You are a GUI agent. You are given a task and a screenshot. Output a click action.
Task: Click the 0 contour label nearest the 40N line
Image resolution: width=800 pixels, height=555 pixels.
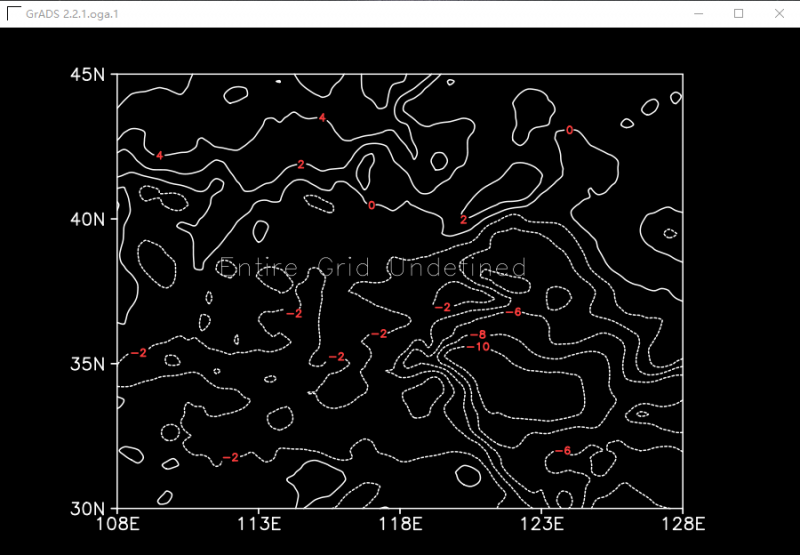pyautogui.click(x=371, y=205)
